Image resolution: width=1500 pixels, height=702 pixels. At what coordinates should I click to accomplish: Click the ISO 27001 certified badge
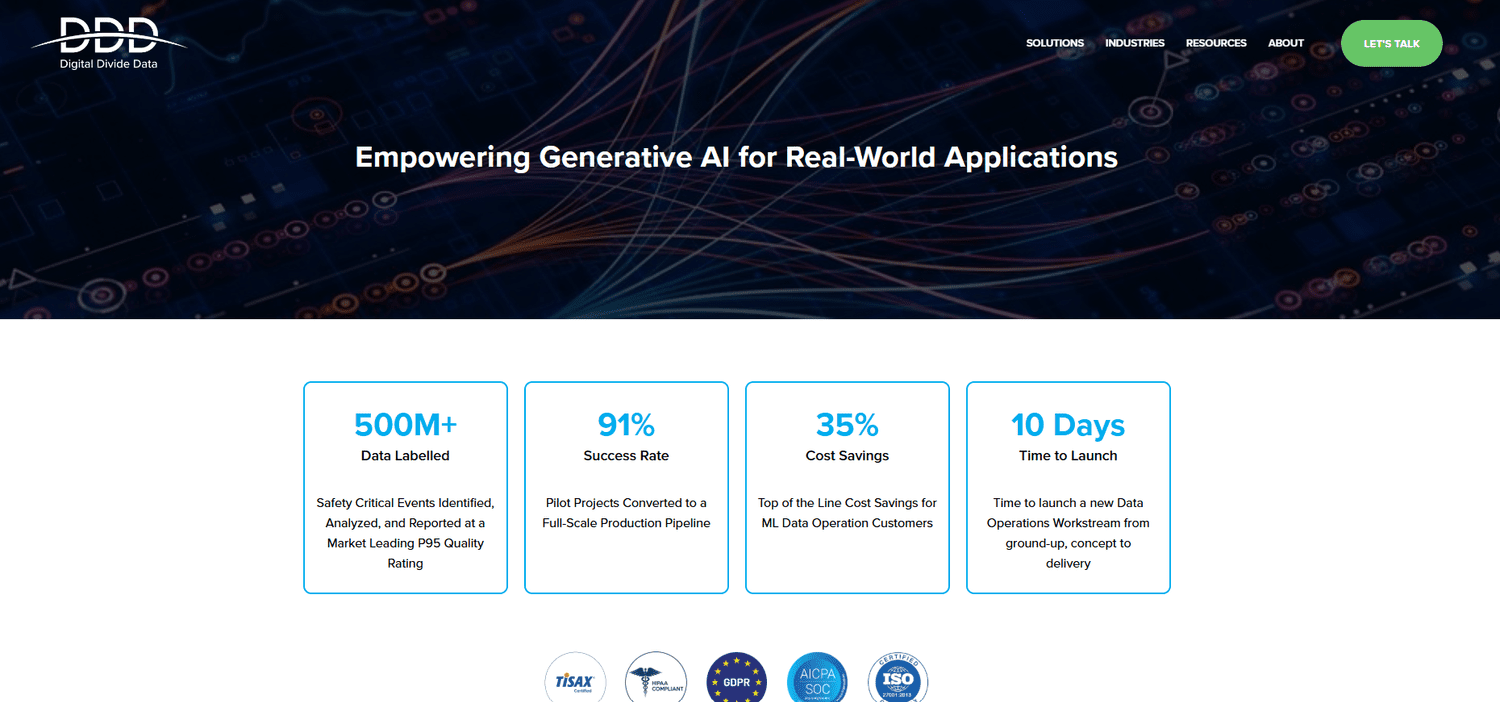[898, 680]
